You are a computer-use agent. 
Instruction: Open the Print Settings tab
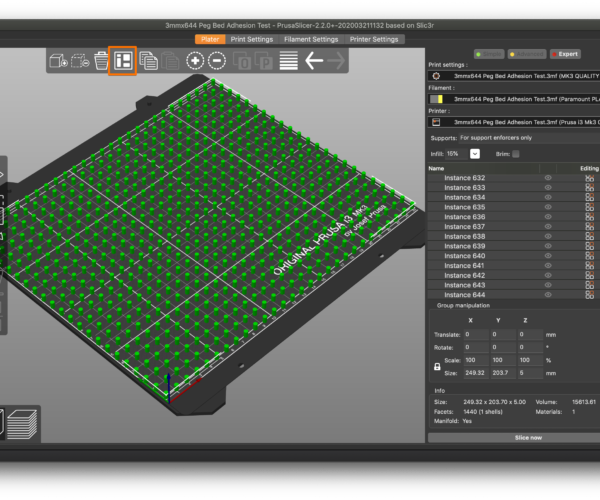pos(252,39)
